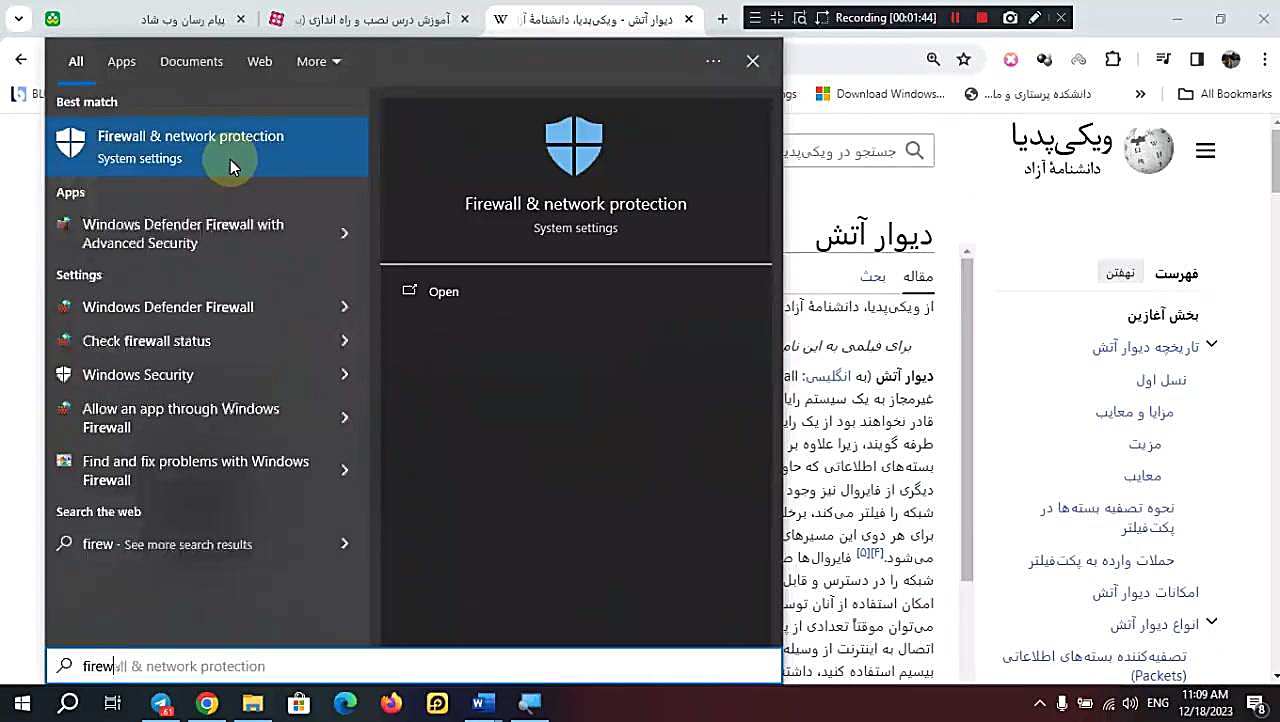Image resolution: width=1280 pixels, height=722 pixels.
Task: Open the Chrome profile avatar
Action: point(1231,60)
